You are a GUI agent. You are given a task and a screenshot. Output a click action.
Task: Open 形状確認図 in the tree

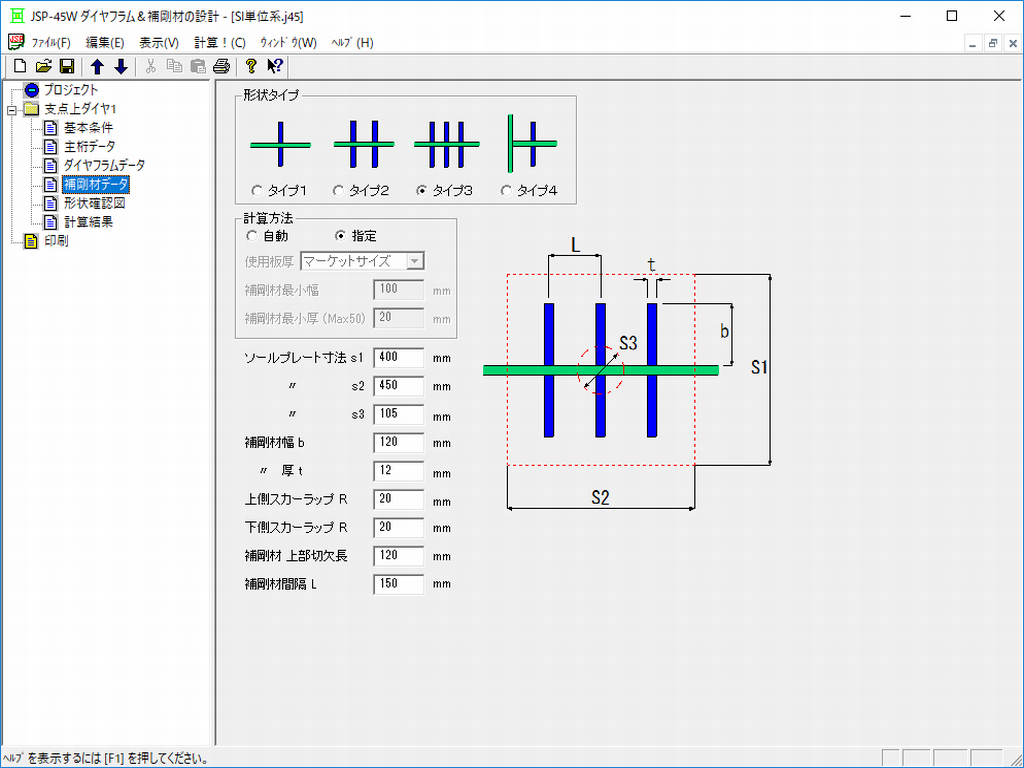coord(94,203)
